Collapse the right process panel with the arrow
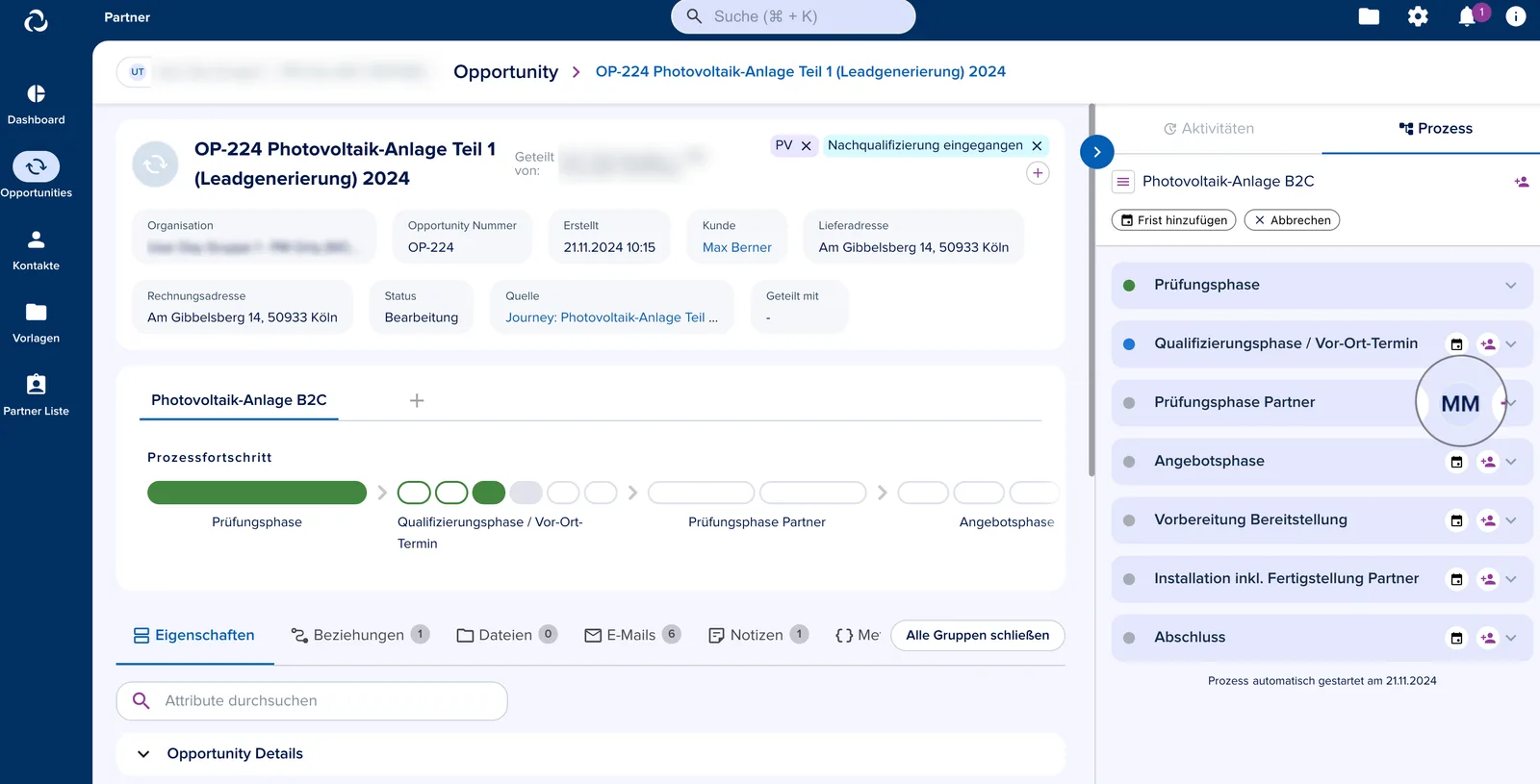This screenshot has height=784, width=1540. [1097, 152]
